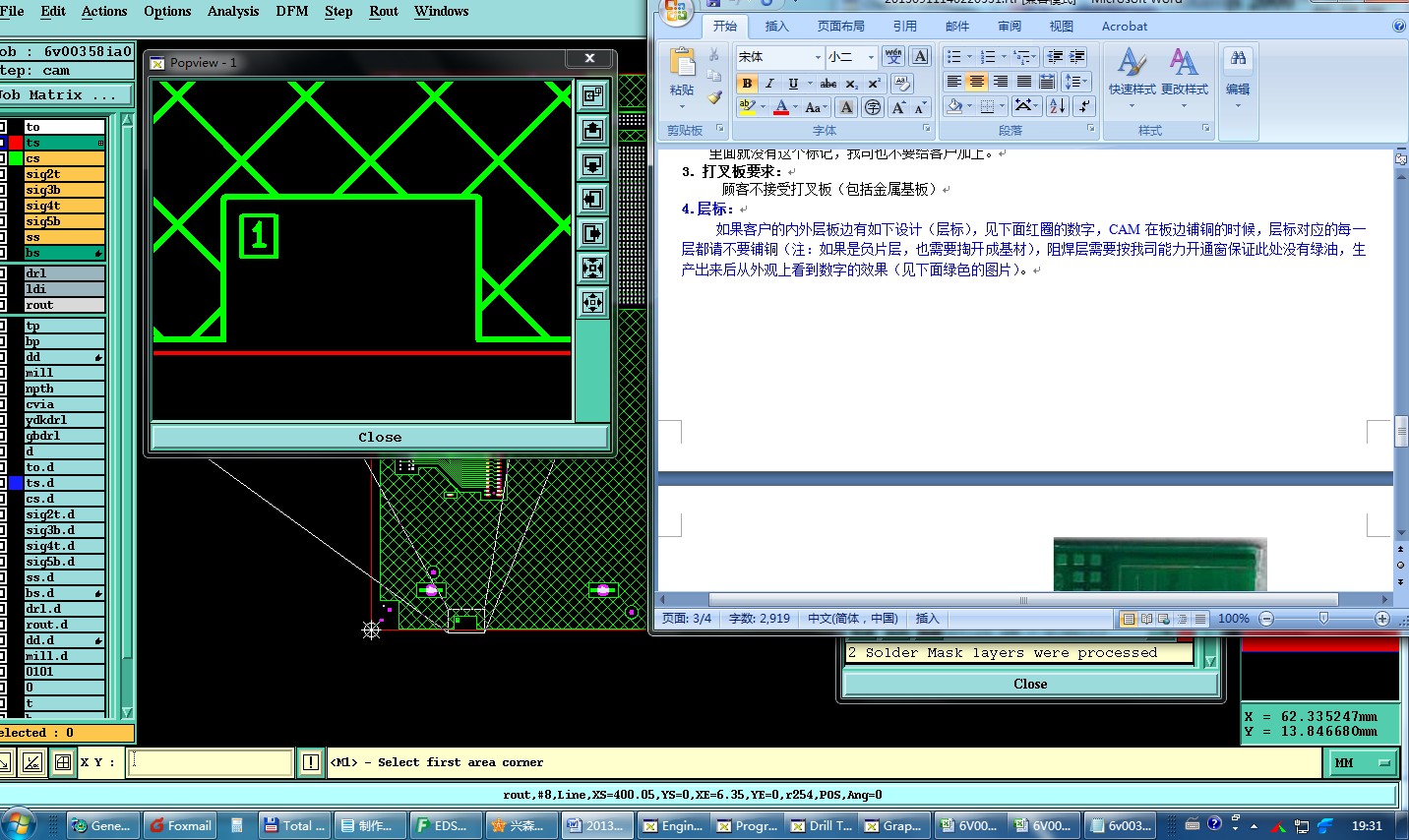The height and width of the screenshot is (840, 1409).
Task: Click show paragraph marks icon
Action: click(1084, 106)
